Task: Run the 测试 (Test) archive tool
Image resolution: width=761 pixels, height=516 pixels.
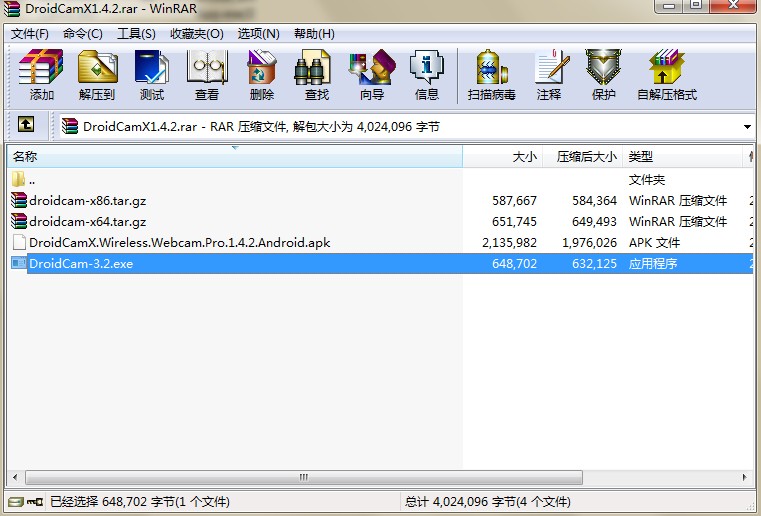Action: (x=152, y=75)
